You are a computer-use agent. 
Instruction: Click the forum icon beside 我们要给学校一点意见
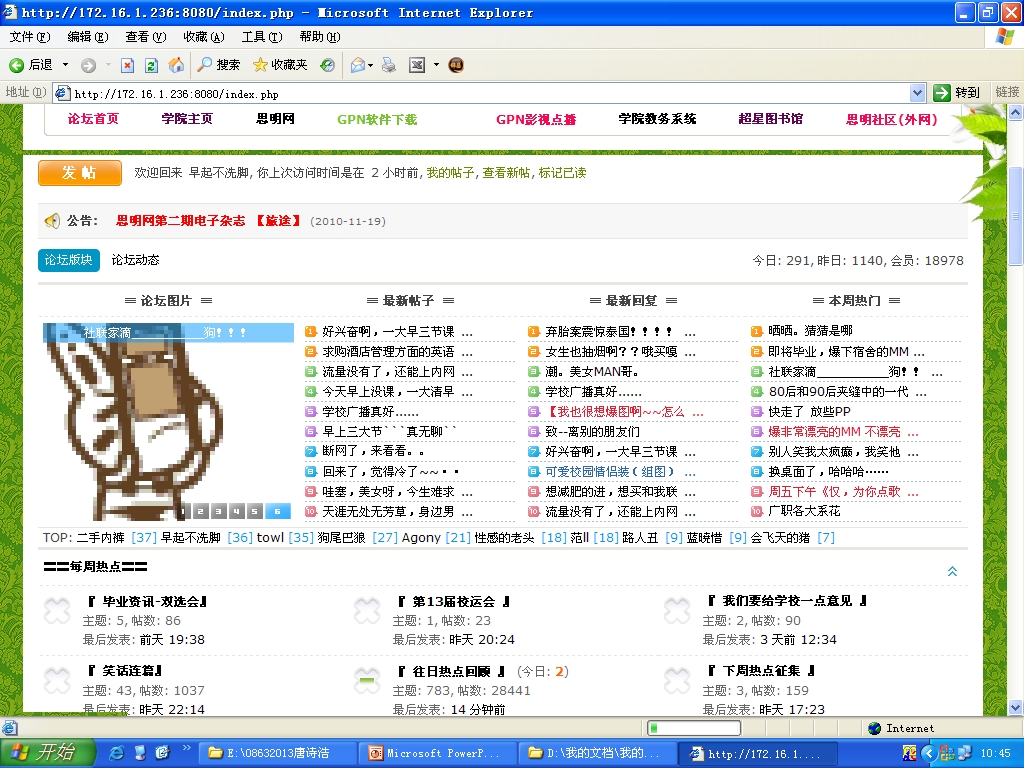click(x=677, y=611)
